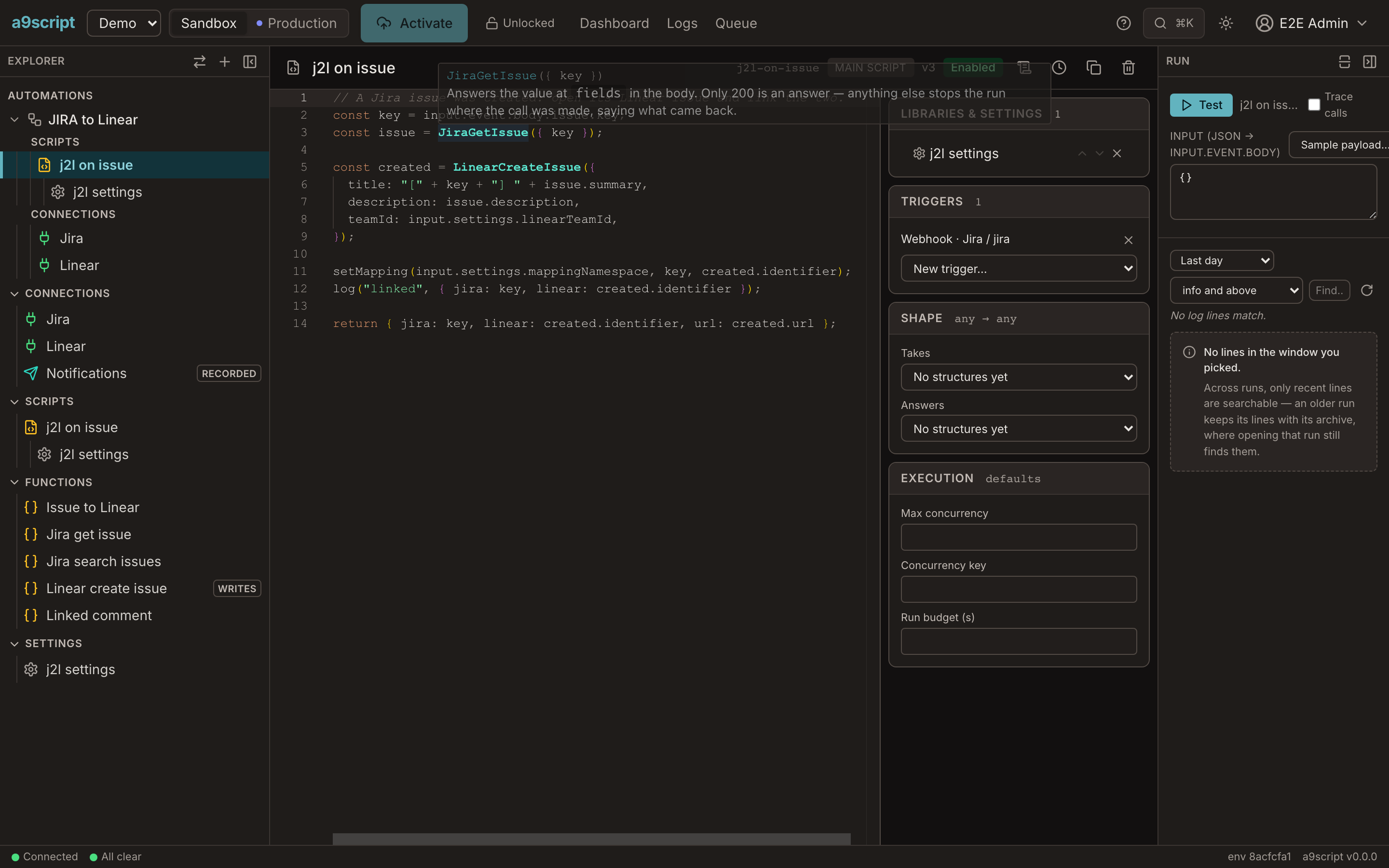Click the Explorer add new plus icon
Screen dimensions: 1389x868
224,61
